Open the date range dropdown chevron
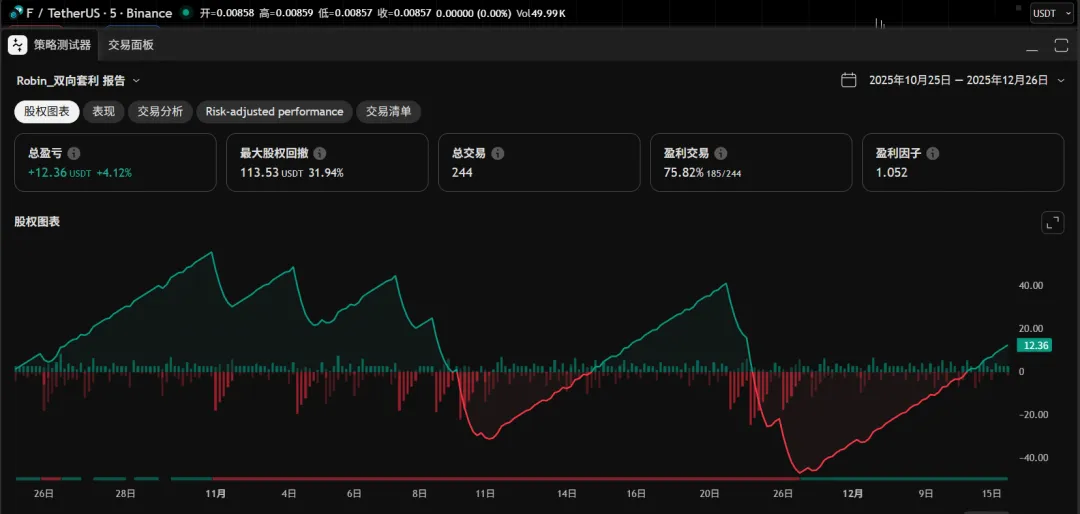Screen dimensions: 1080x514 click(1061, 81)
